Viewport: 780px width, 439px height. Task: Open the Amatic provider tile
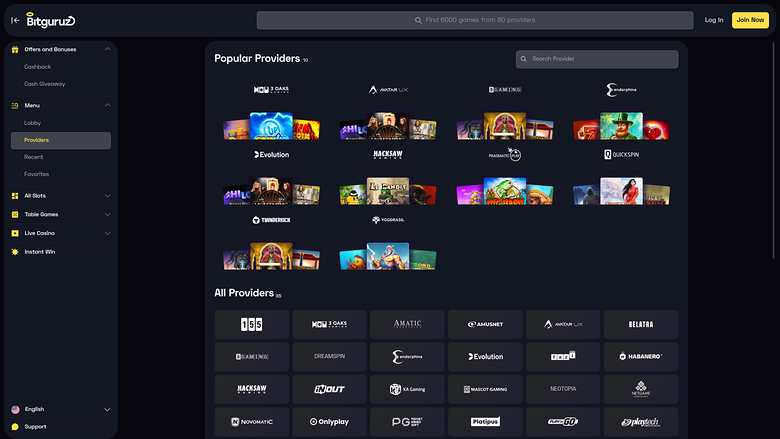pos(407,324)
